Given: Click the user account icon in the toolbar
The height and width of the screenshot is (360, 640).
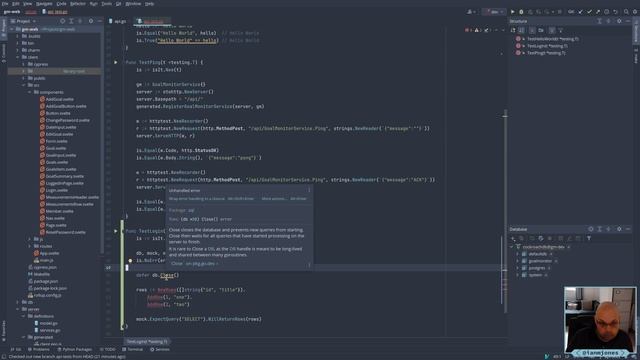Looking at the screenshot, I should point(470,12).
